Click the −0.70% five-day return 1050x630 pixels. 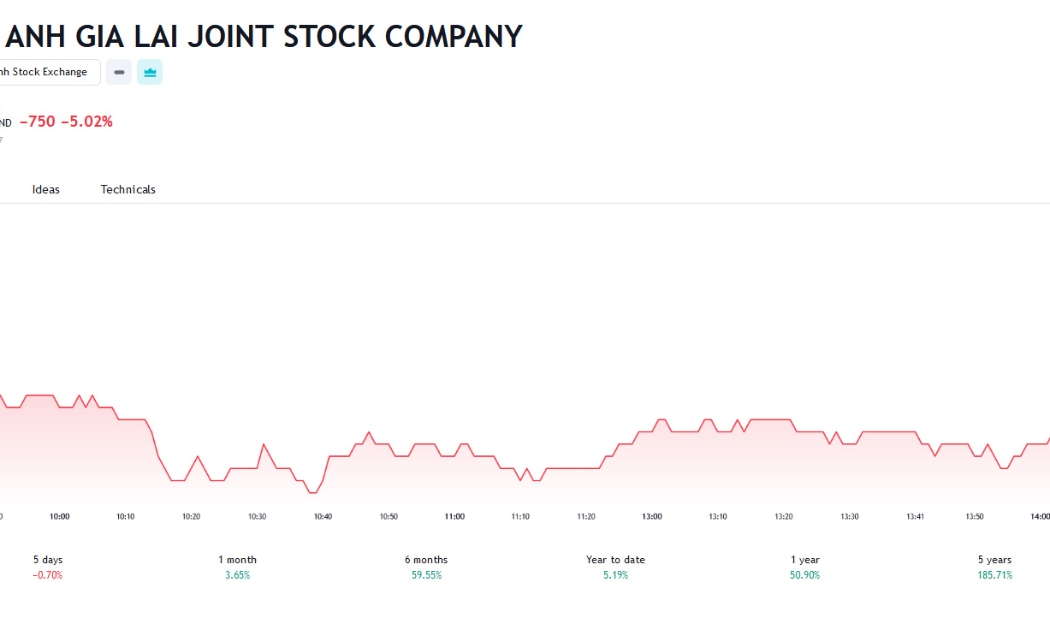[x=48, y=575]
